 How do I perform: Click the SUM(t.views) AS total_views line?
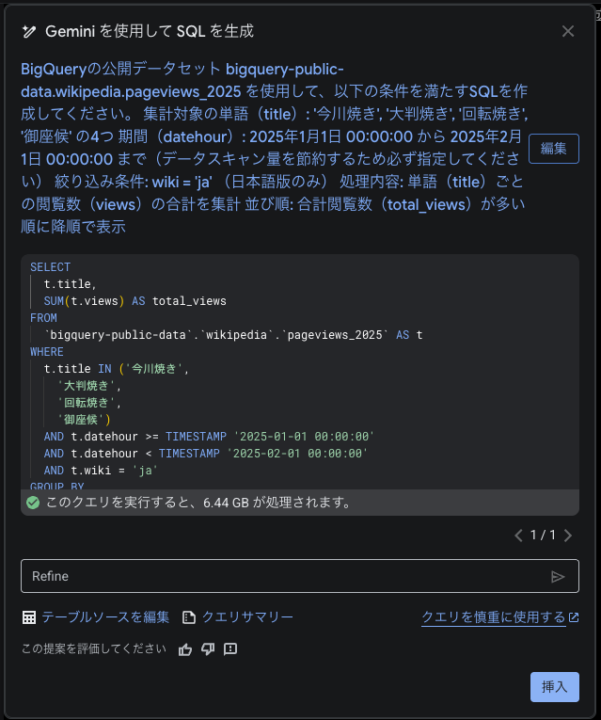pos(135,301)
